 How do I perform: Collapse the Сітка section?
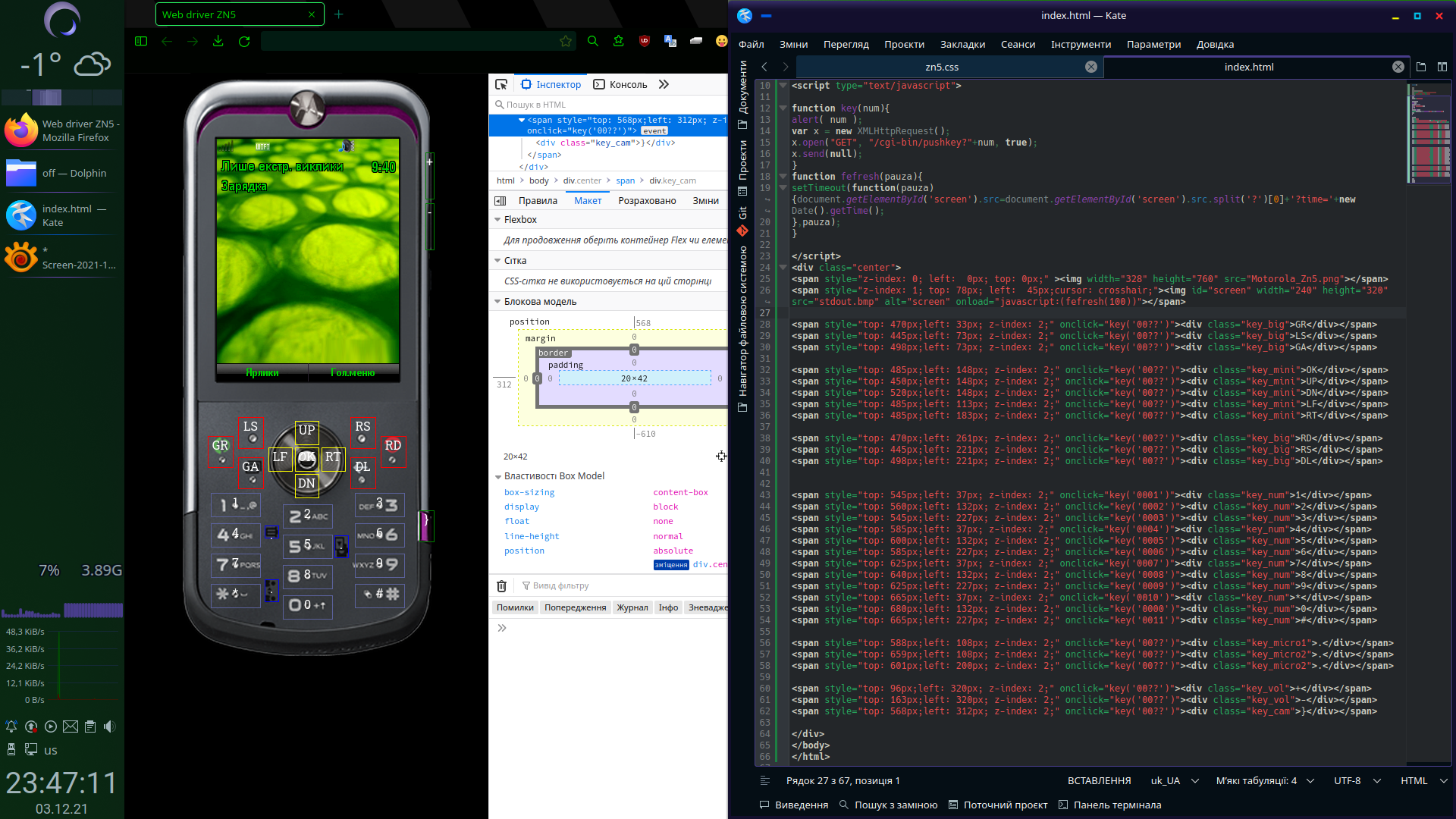click(x=497, y=261)
